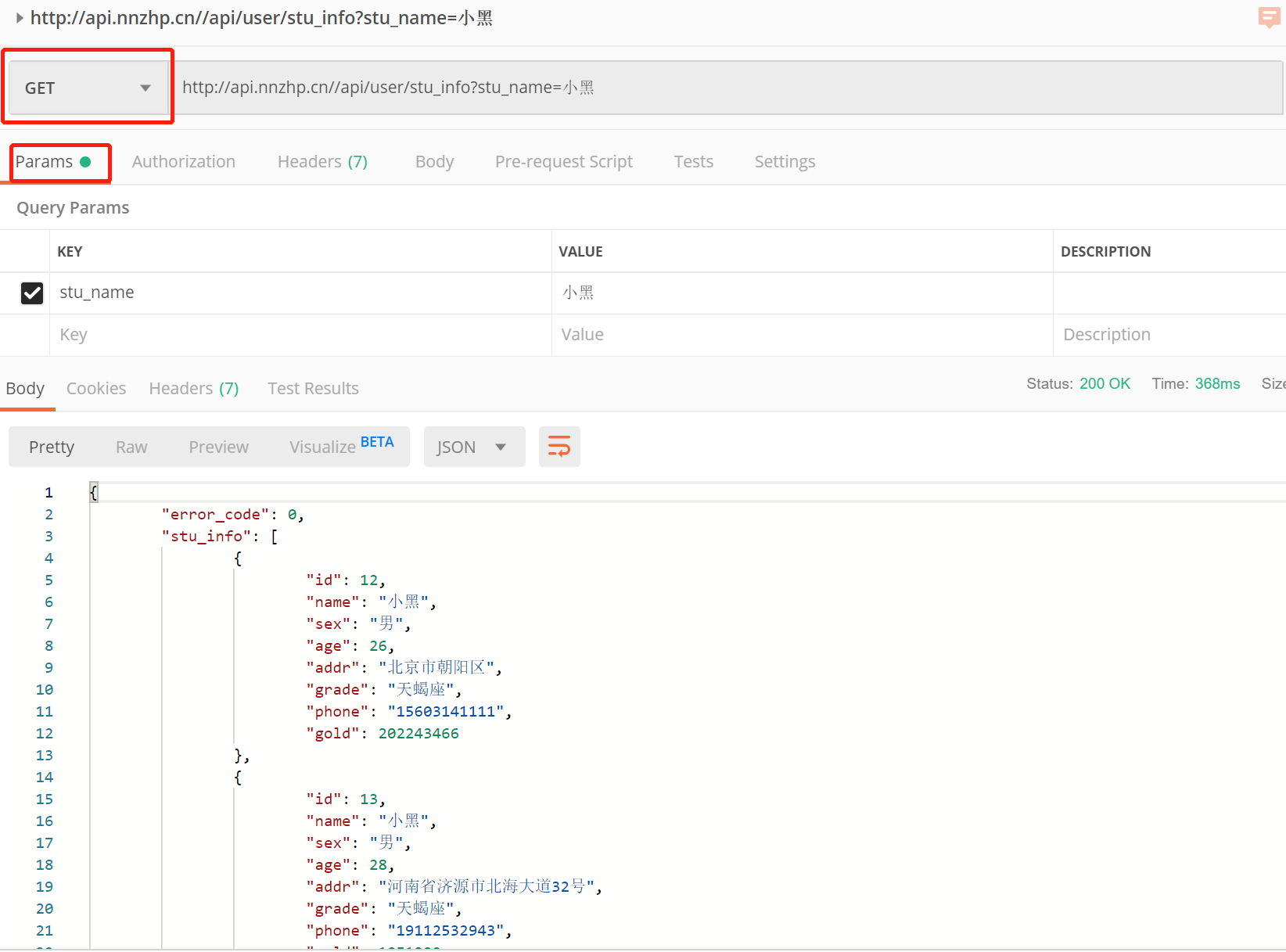Click the "error_code" line in response
Screen dimensions: 1286x952
coord(233,515)
